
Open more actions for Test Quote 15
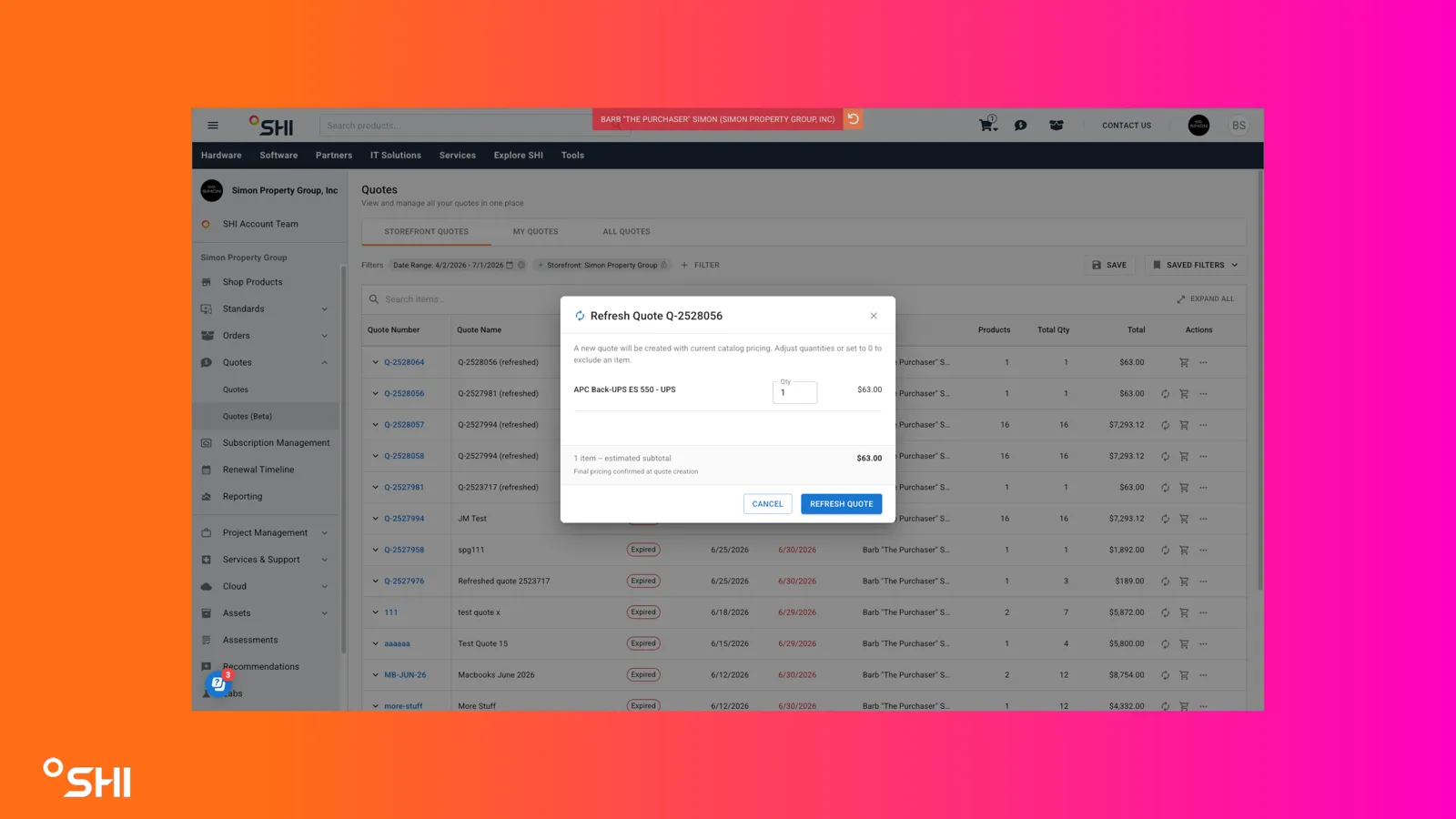[x=1203, y=643]
